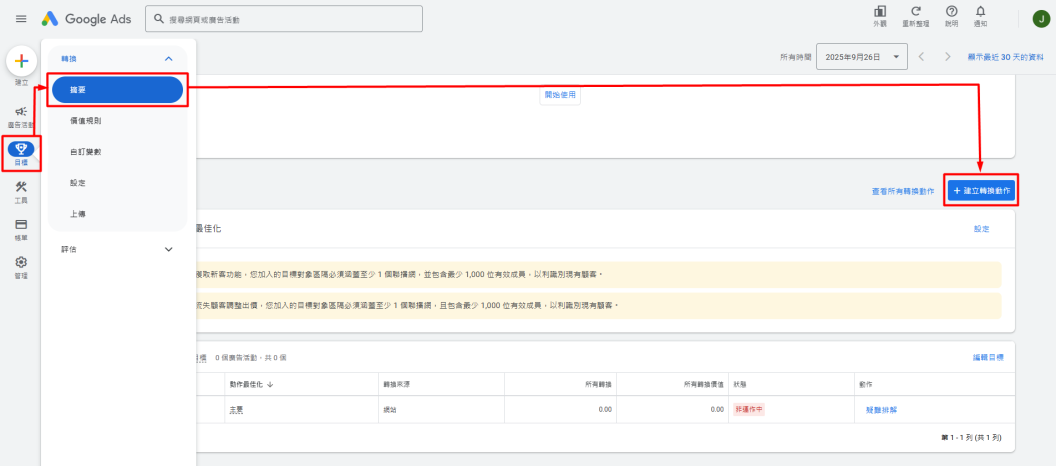This screenshot has height=466, width=1056.
Task: Select the Goals trophy icon
Action: pyautogui.click(x=21, y=152)
